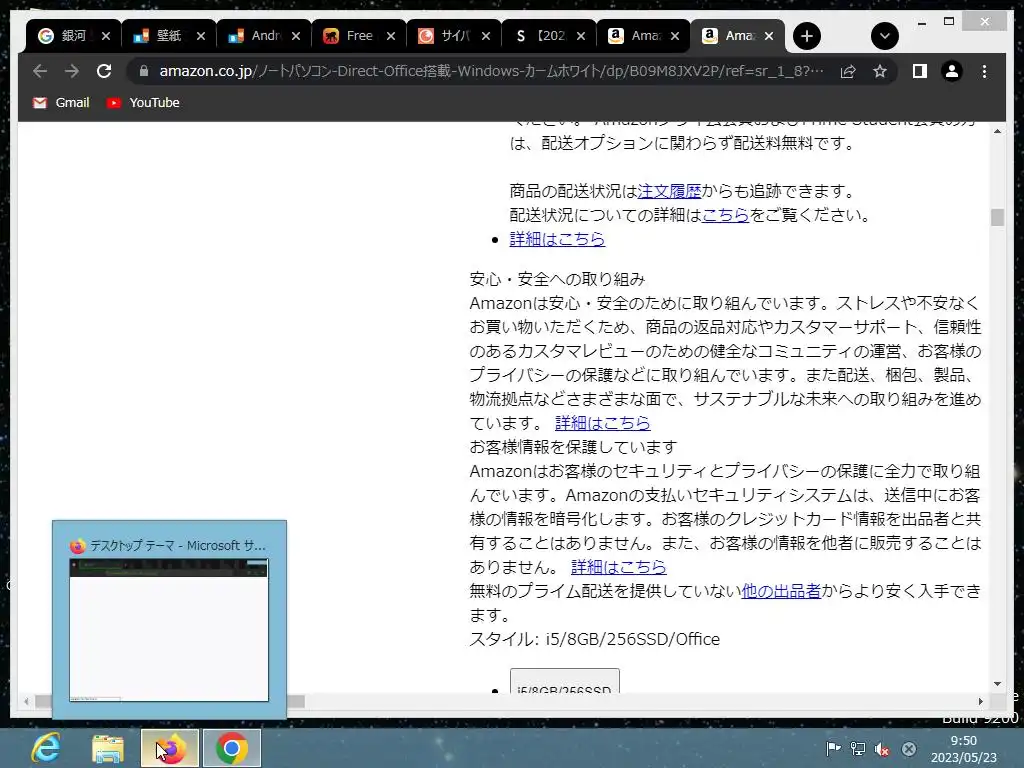Minimize the Chrome window
This screenshot has width=1024, height=768.
pos(921,22)
